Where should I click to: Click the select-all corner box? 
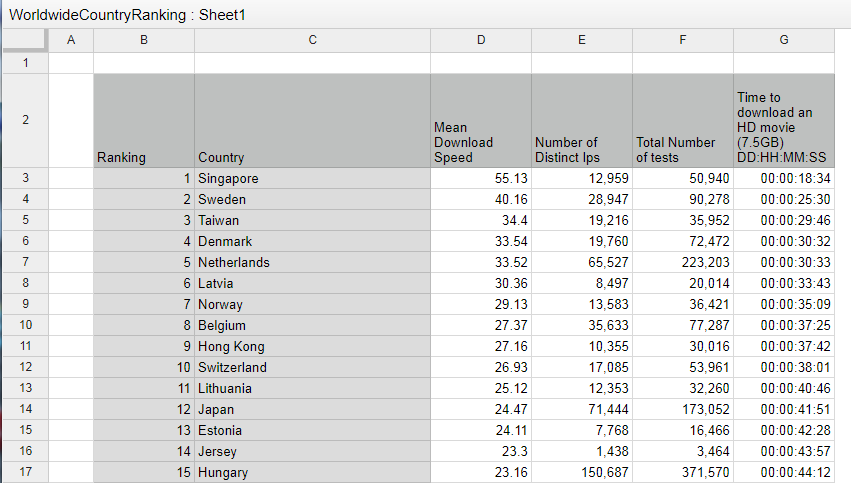tap(26, 40)
